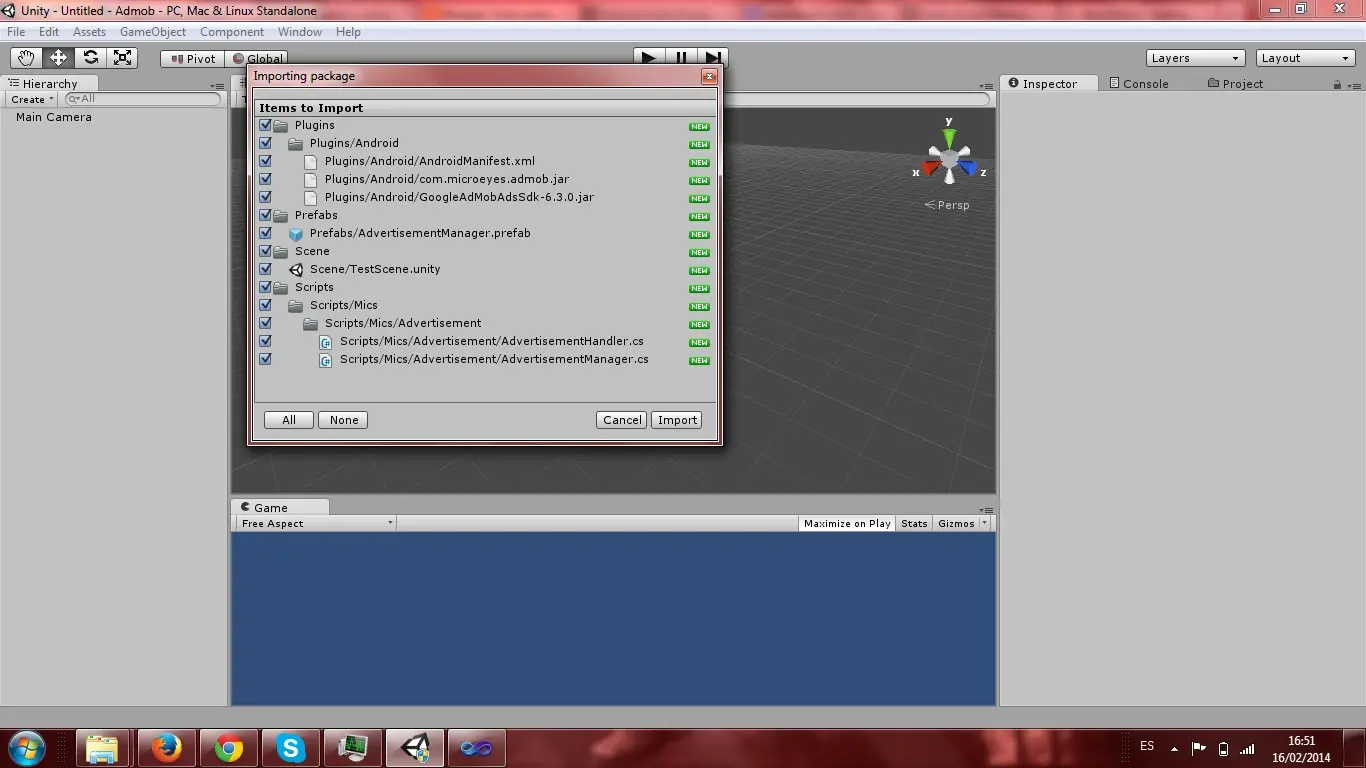This screenshot has height=768, width=1366.
Task: Toggle the Global handle rotation button
Action: click(257, 58)
